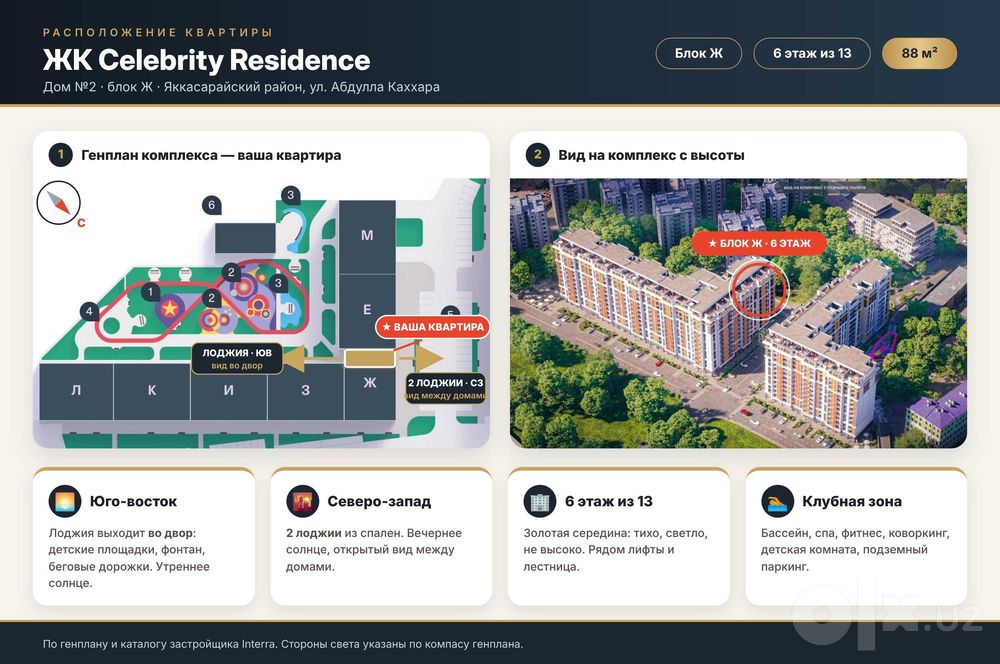The image size is (1000, 664).
Task: Click badge 2 next to Вид на комплекс heading
Action: point(538,155)
